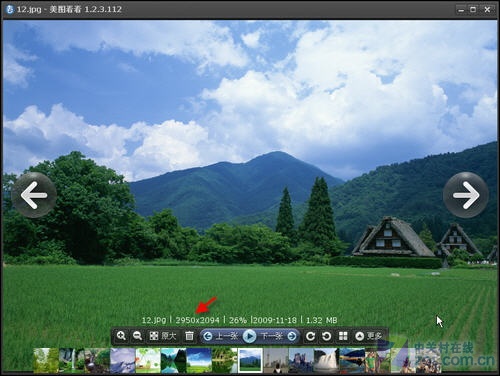Rotate the image counterclockwise
Image resolution: width=500 pixels, height=376 pixels.
[326, 336]
